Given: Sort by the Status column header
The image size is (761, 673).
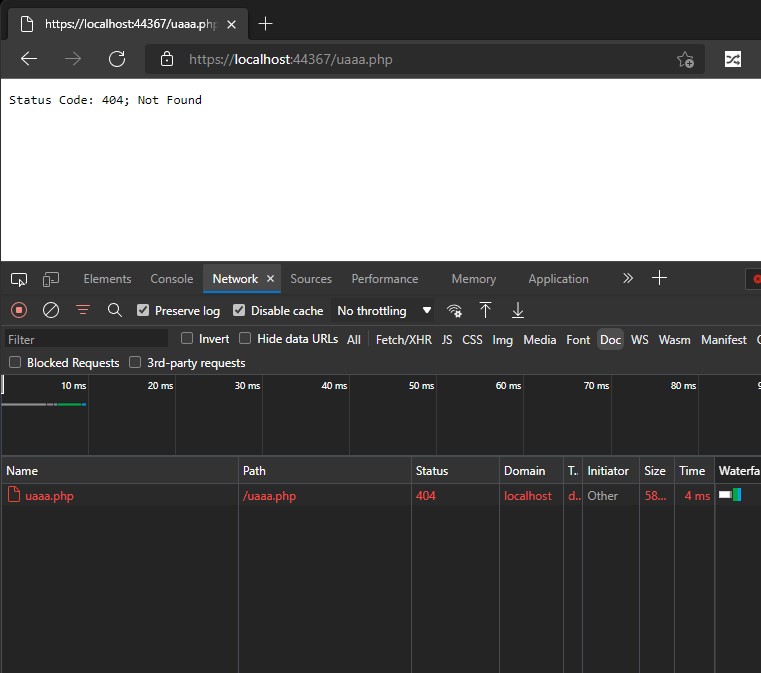Looking at the screenshot, I should click(455, 471).
